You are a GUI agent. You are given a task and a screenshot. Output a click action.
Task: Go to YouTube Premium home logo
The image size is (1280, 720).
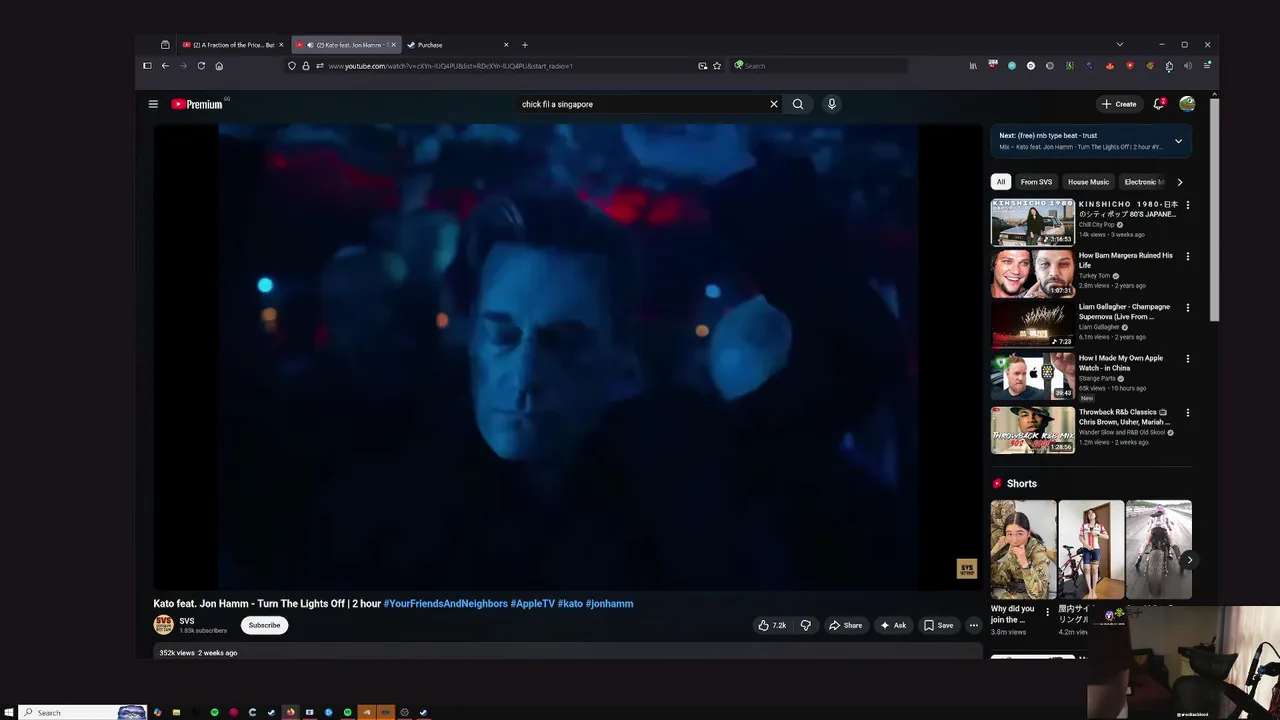coord(197,104)
